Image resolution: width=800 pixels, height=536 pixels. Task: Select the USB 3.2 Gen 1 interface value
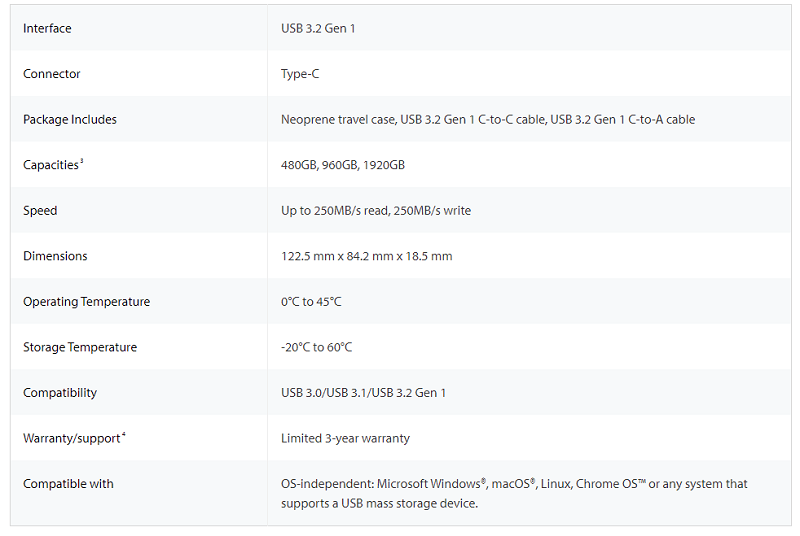pos(318,29)
